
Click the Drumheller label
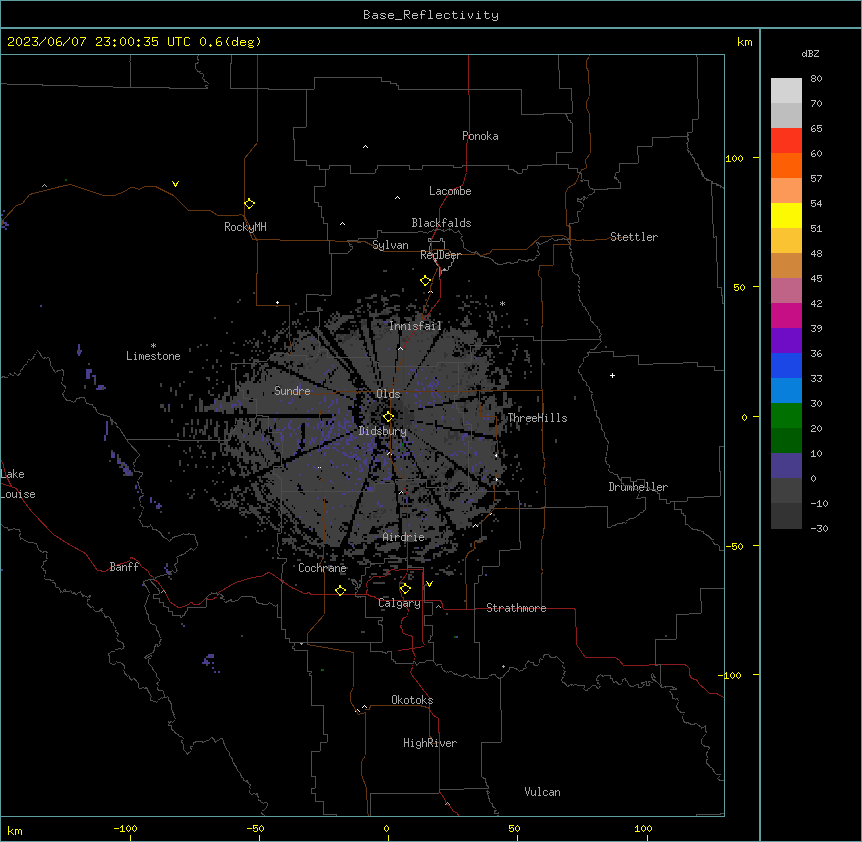[x=638, y=487]
